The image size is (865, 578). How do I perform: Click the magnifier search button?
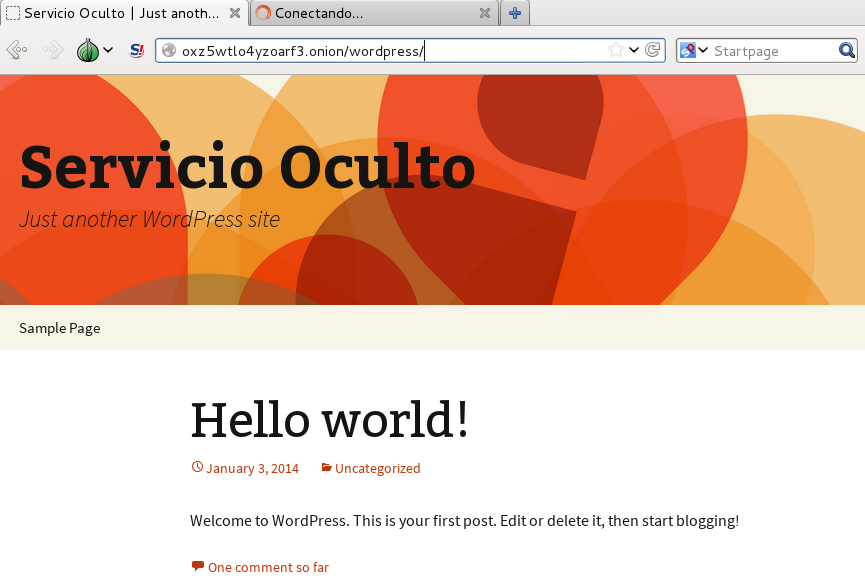847,51
